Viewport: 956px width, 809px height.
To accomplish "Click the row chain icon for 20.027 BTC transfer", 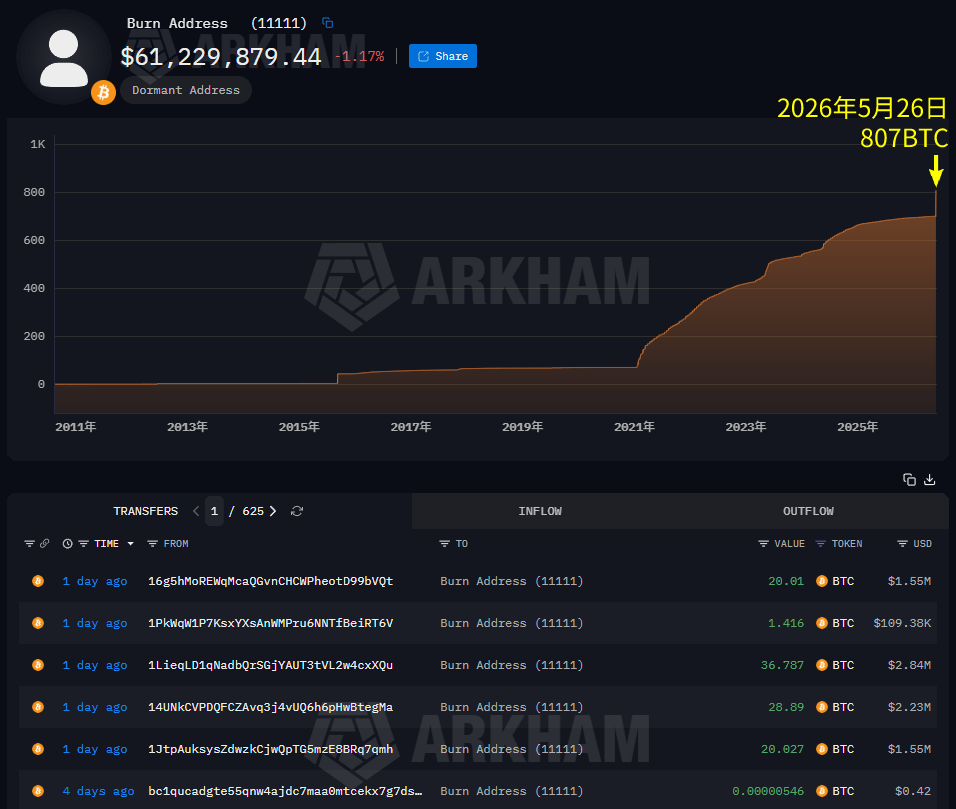I will click(x=38, y=749).
